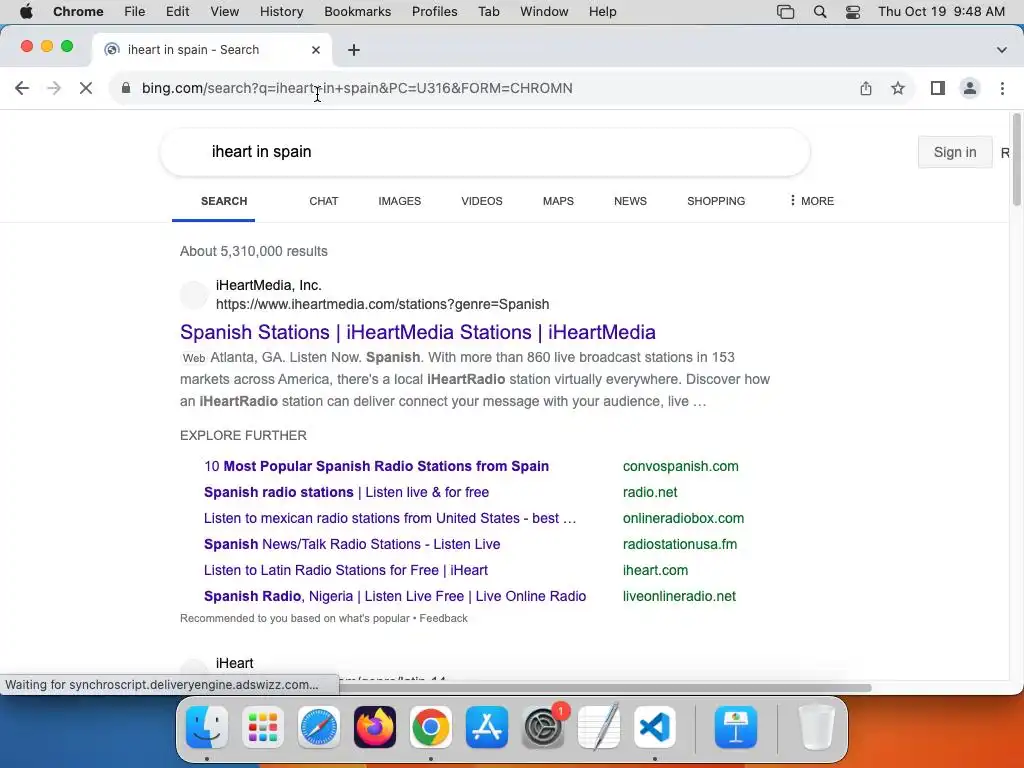
Task: Close the iheart in spain tab
Action: (316, 50)
